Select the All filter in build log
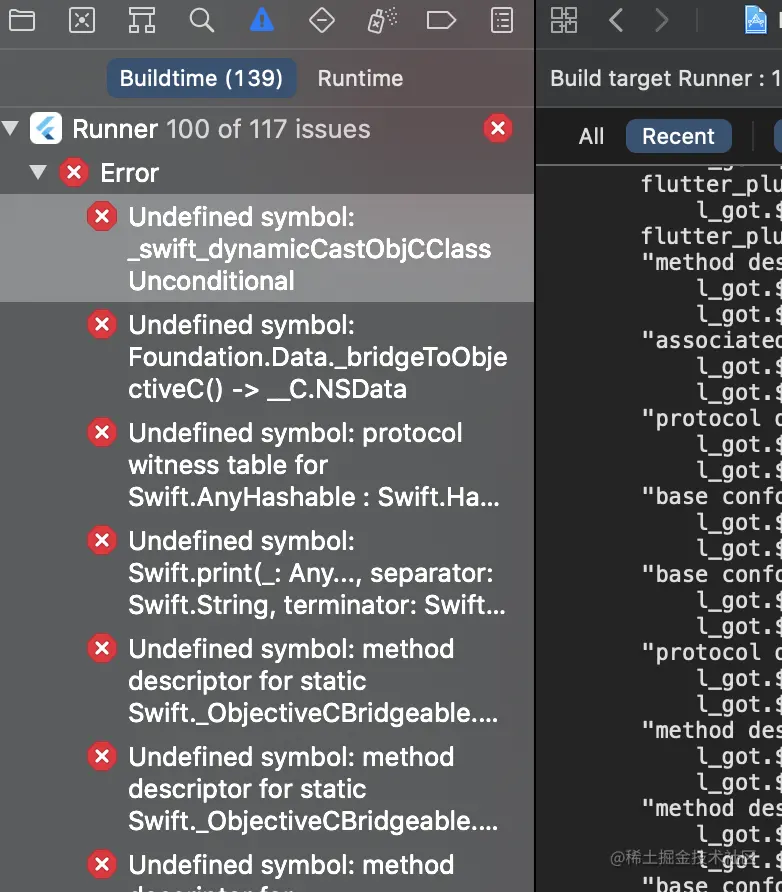 pyautogui.click(x=591, y=136)
